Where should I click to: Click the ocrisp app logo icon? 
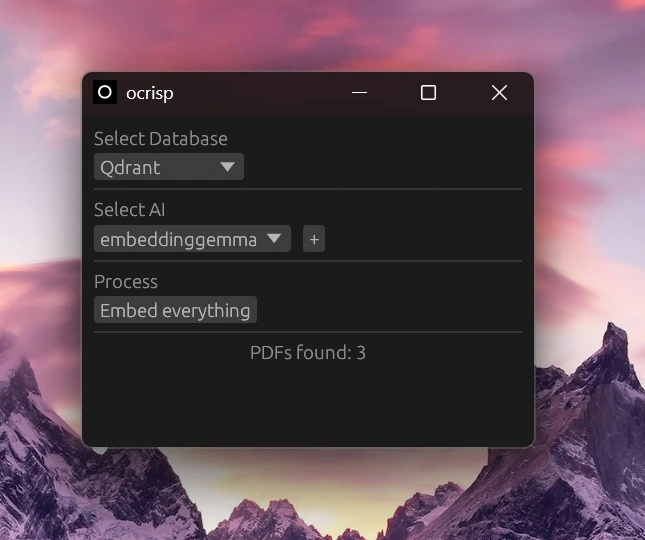[x=104, y=92]
